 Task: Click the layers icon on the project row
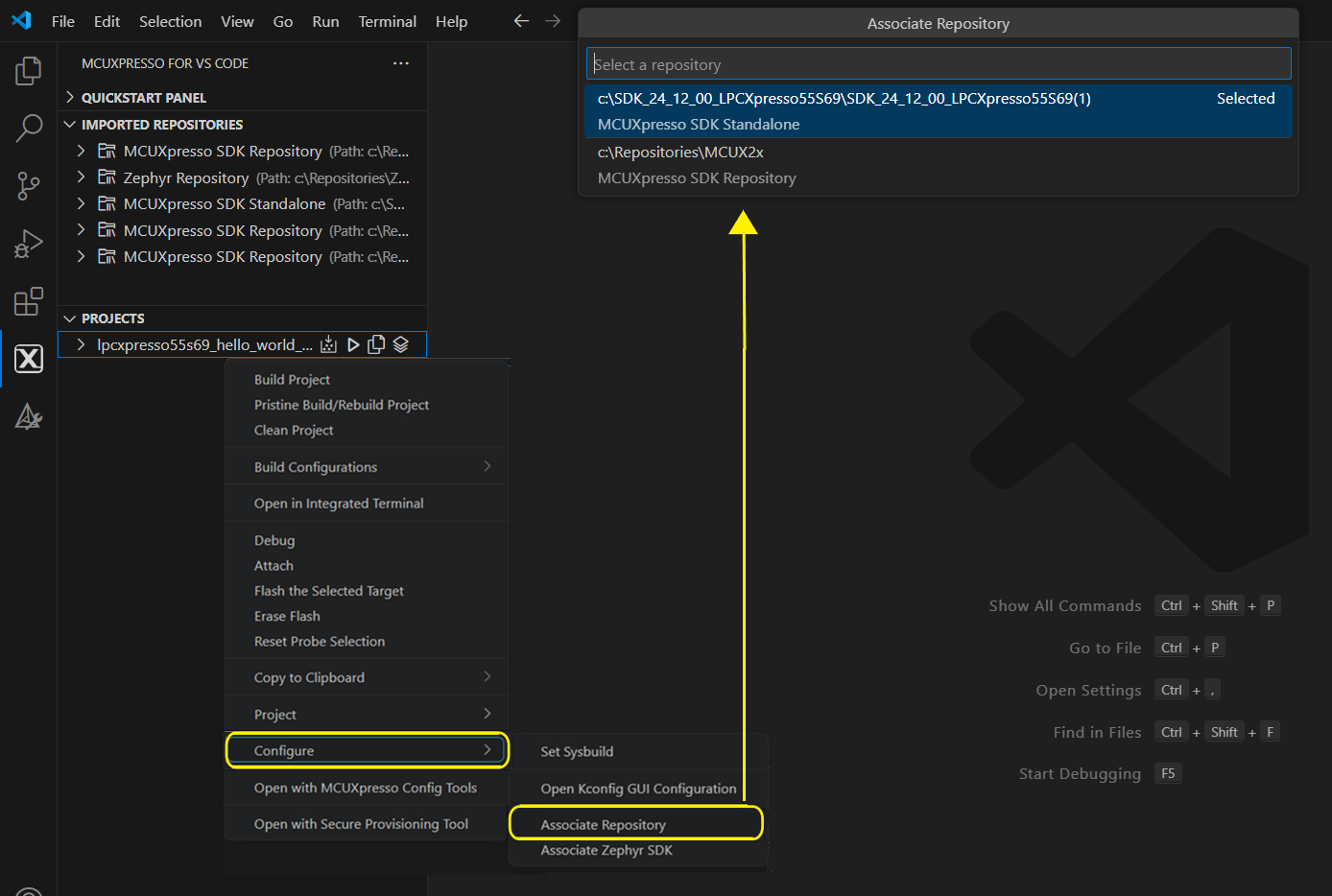coord(401,344)
